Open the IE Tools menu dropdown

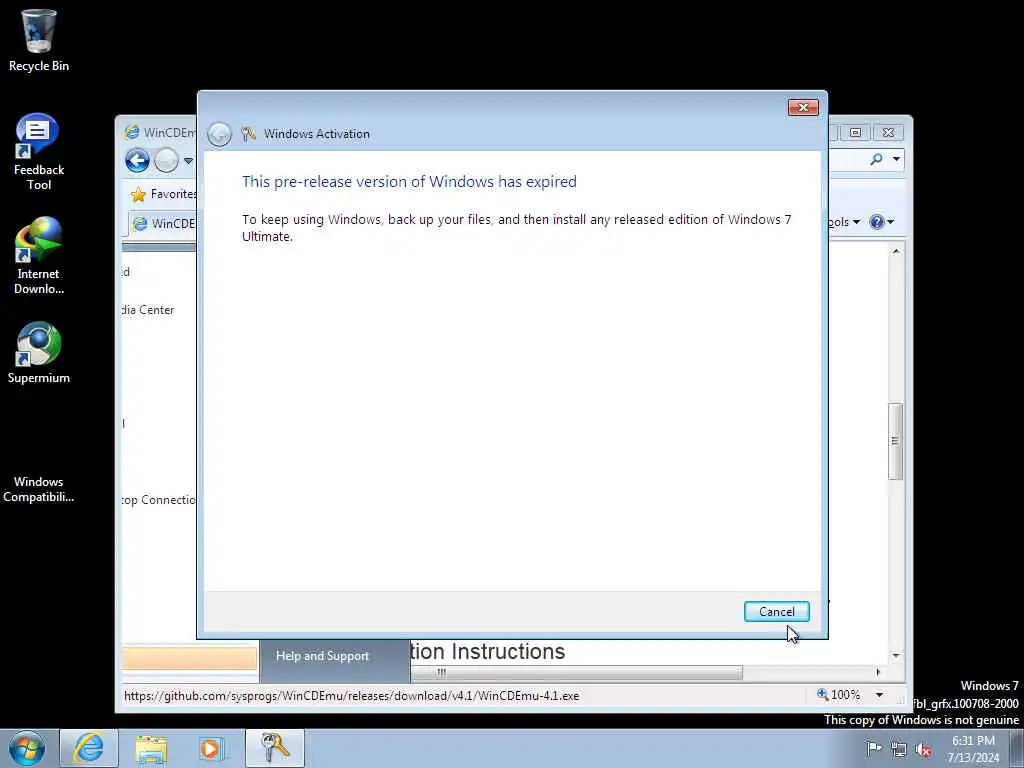845,222
